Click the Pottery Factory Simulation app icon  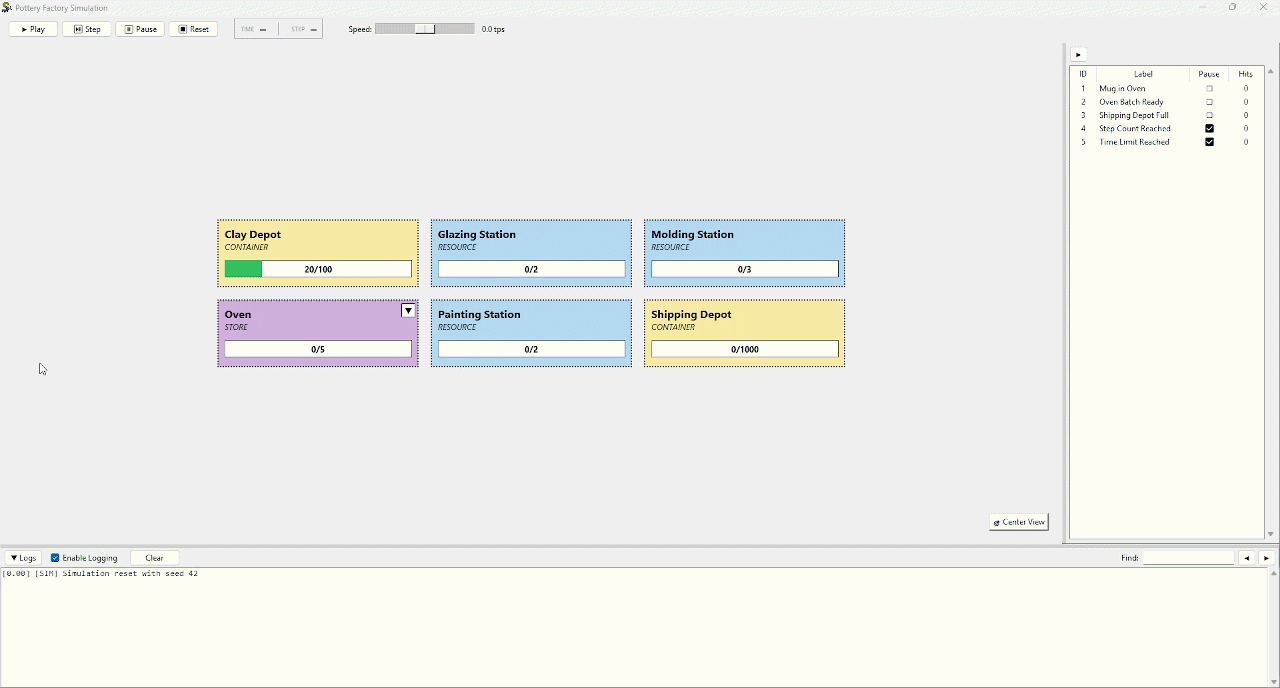click(x=7, y=8)
